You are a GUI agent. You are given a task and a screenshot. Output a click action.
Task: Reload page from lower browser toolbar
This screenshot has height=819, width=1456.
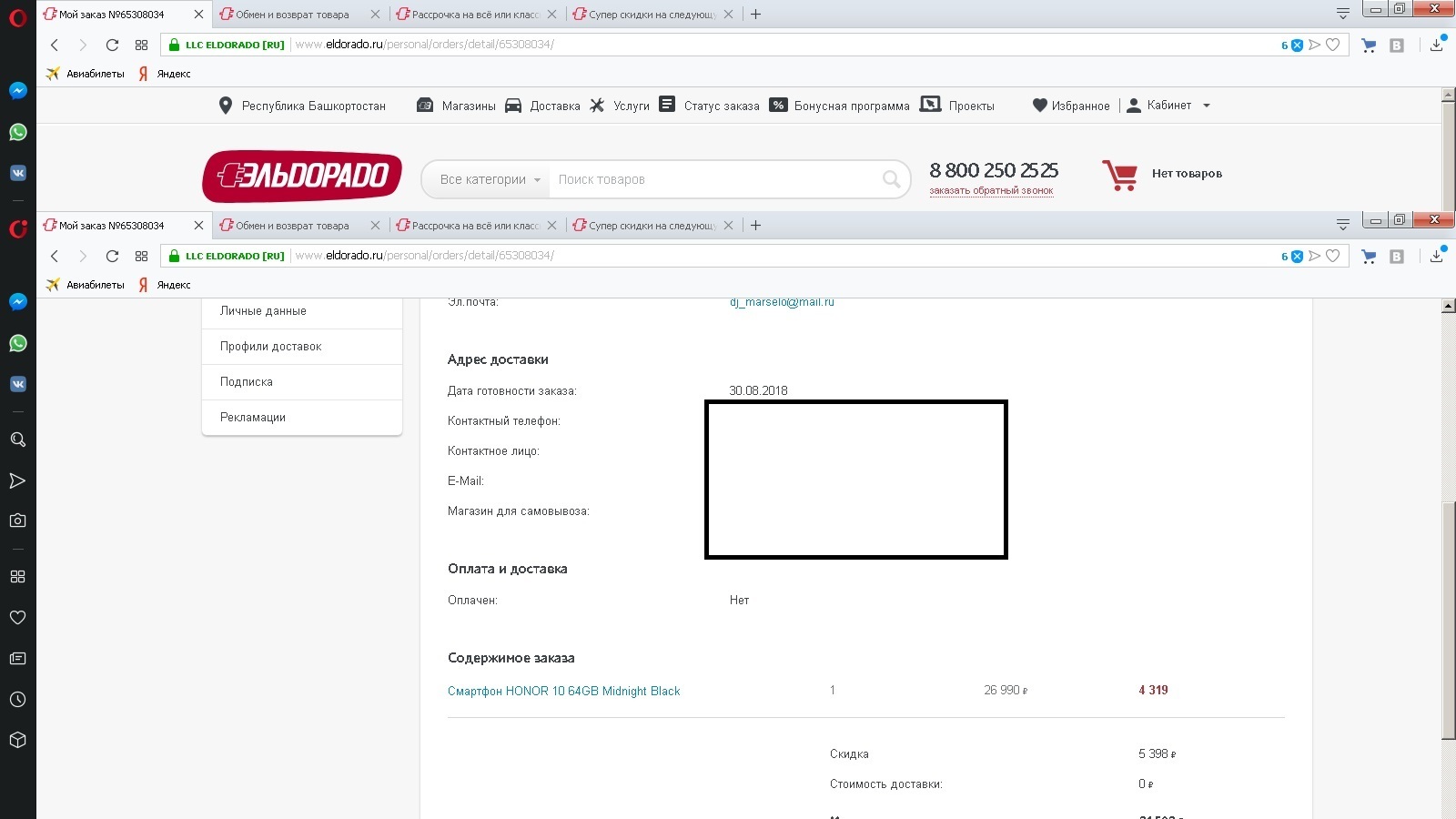112,256
